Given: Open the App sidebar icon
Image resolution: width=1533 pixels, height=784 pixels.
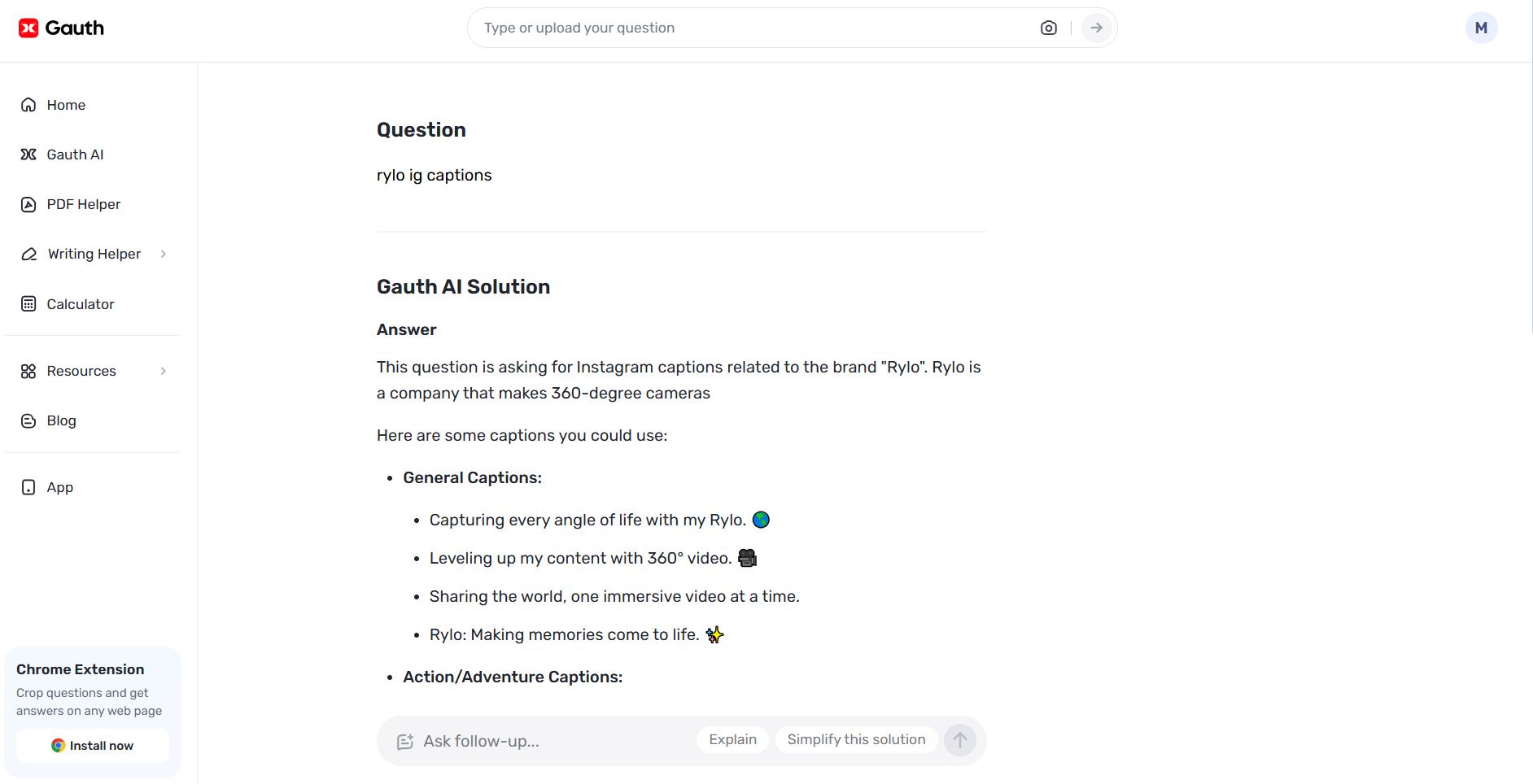Looking at the screenshot, I should pos(28,486).
